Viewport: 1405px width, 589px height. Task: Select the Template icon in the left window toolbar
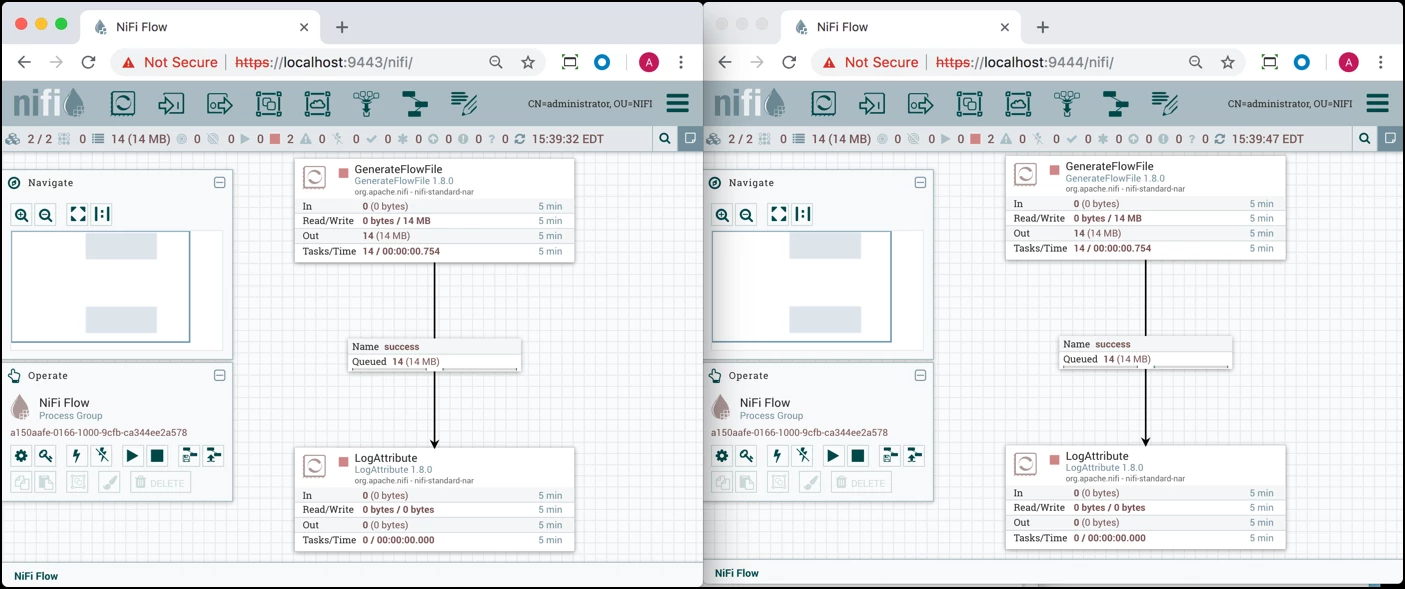[415, 103]
